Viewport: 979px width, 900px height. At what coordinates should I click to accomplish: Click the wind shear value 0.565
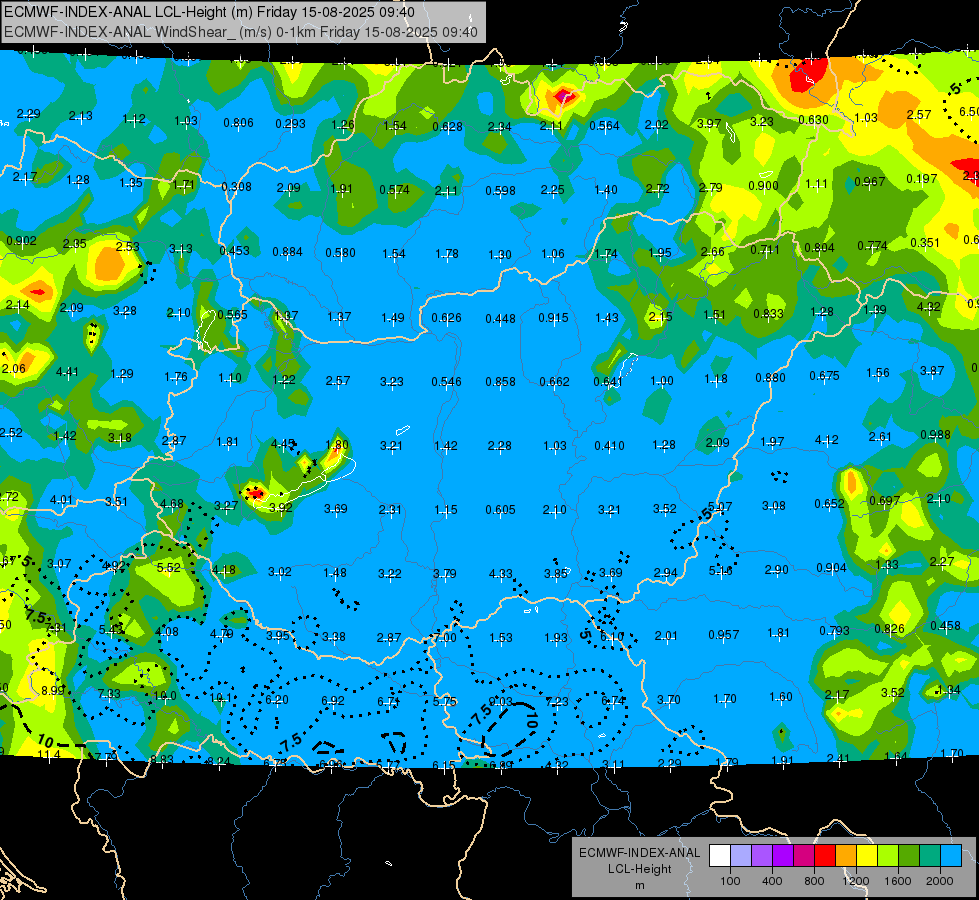click(x=232, y=315)
